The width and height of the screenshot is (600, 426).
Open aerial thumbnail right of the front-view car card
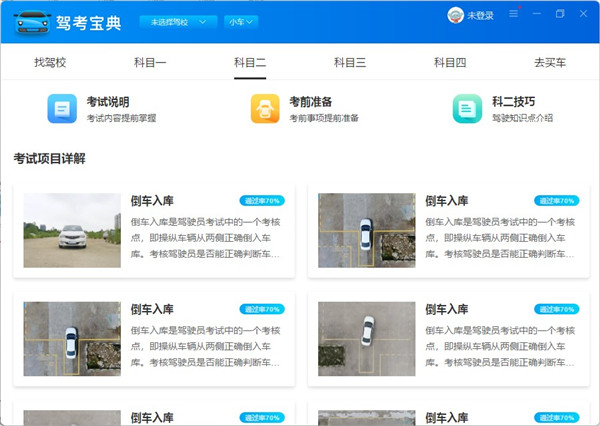[x=367, y=230]
